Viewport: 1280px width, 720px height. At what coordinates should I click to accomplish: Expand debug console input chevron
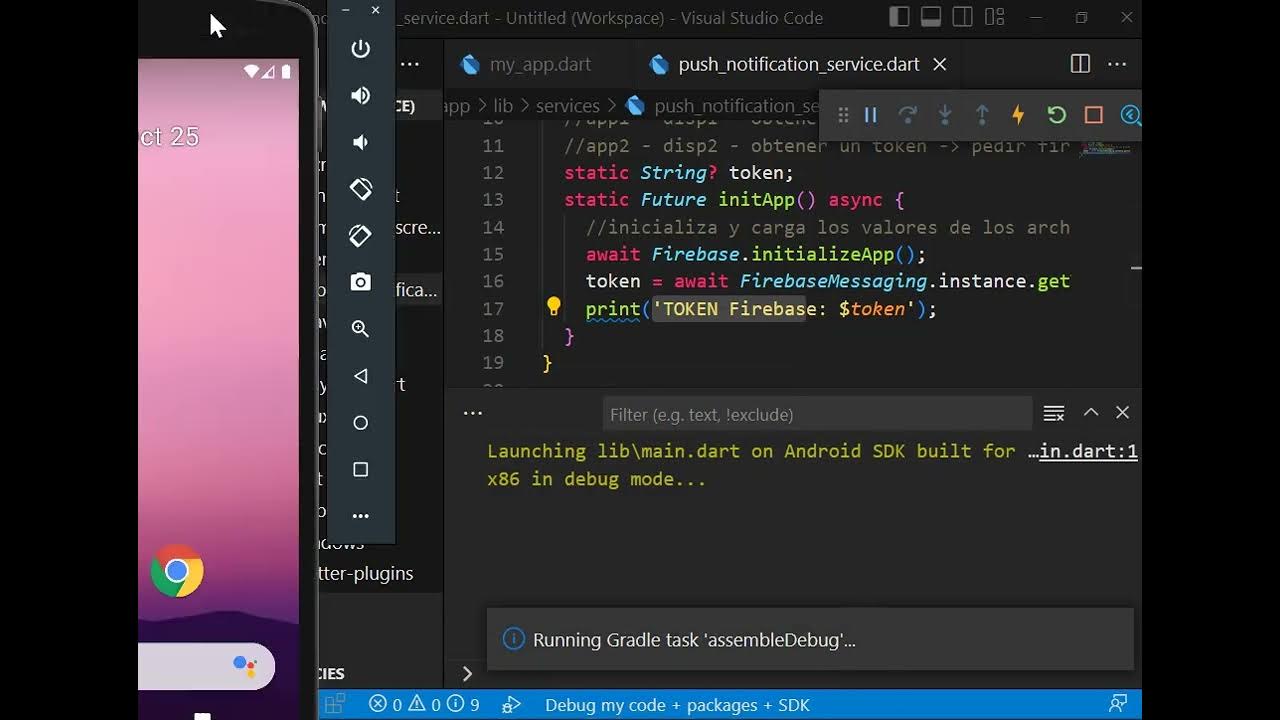[x=467, y=674]
